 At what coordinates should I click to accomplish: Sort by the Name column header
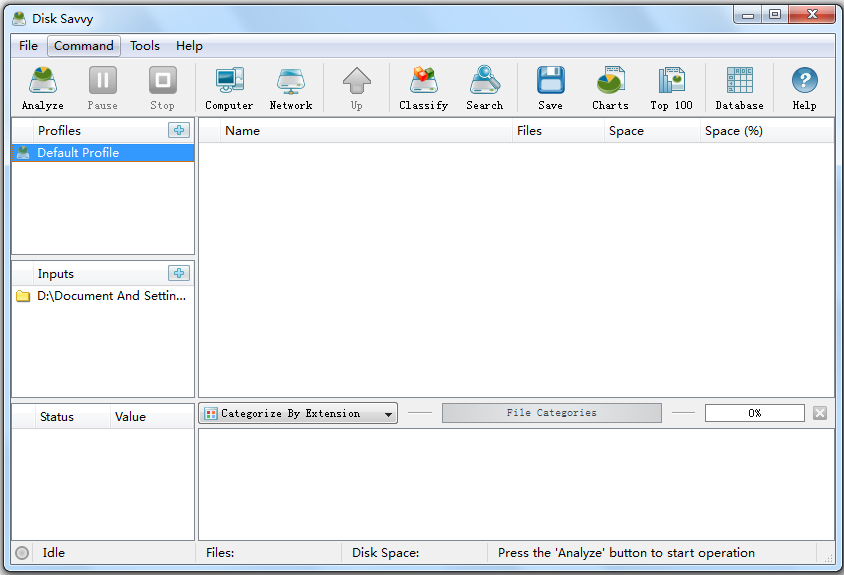tap(366, 131)
